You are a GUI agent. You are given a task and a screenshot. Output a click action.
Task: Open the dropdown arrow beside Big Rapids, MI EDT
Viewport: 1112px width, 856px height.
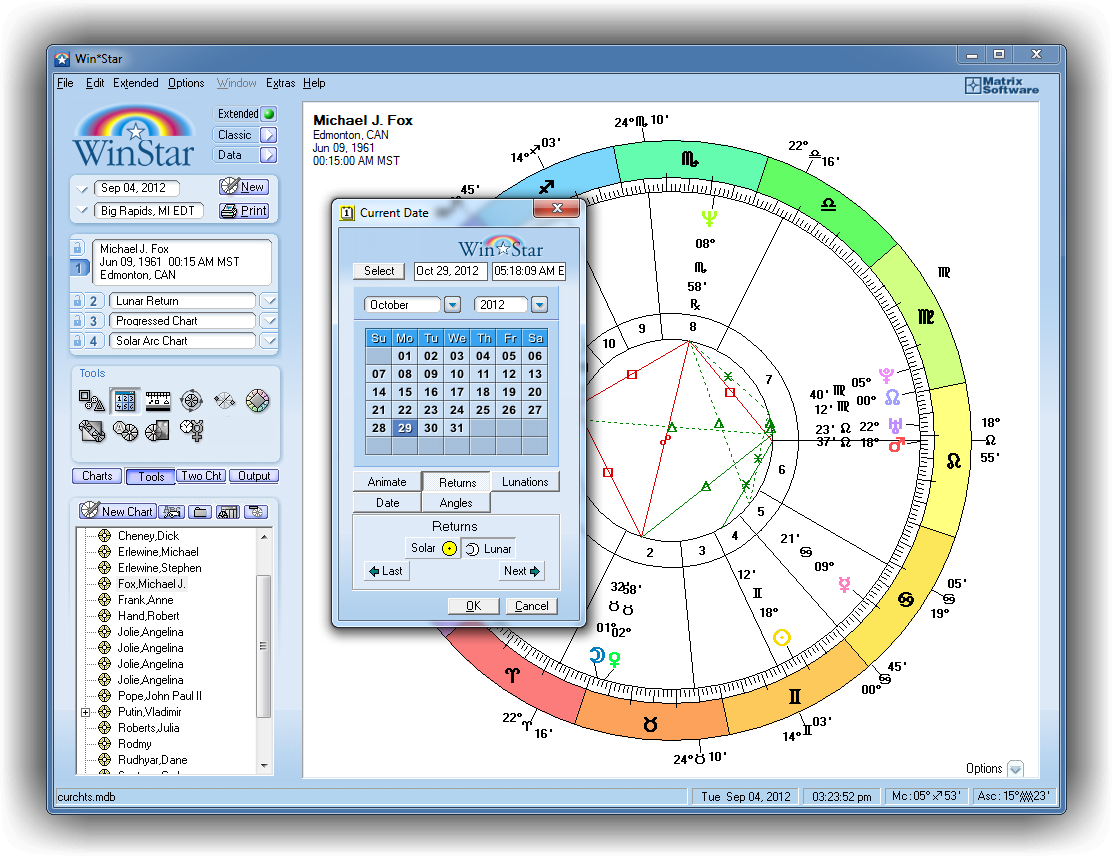[x=82, y=211]
